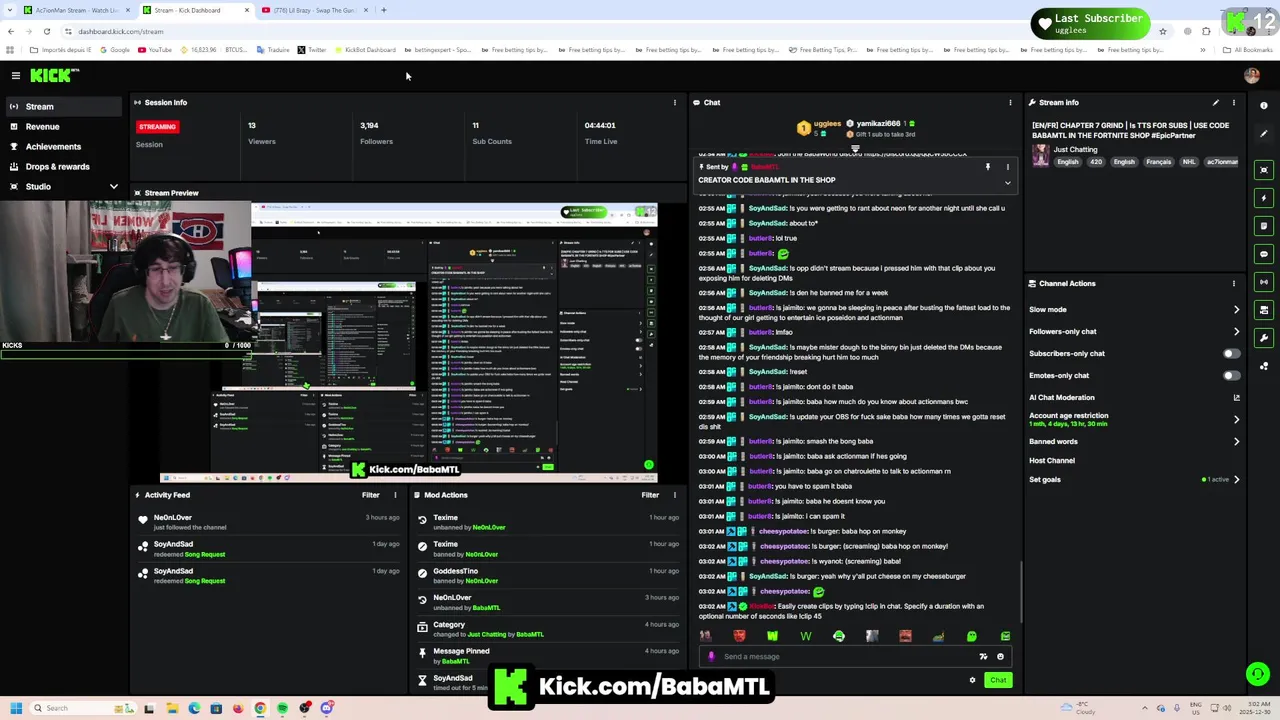Viewport: 1280px width, 720px height.
Task: Expand Followers-only chat settings
Action: point(1236,331)
